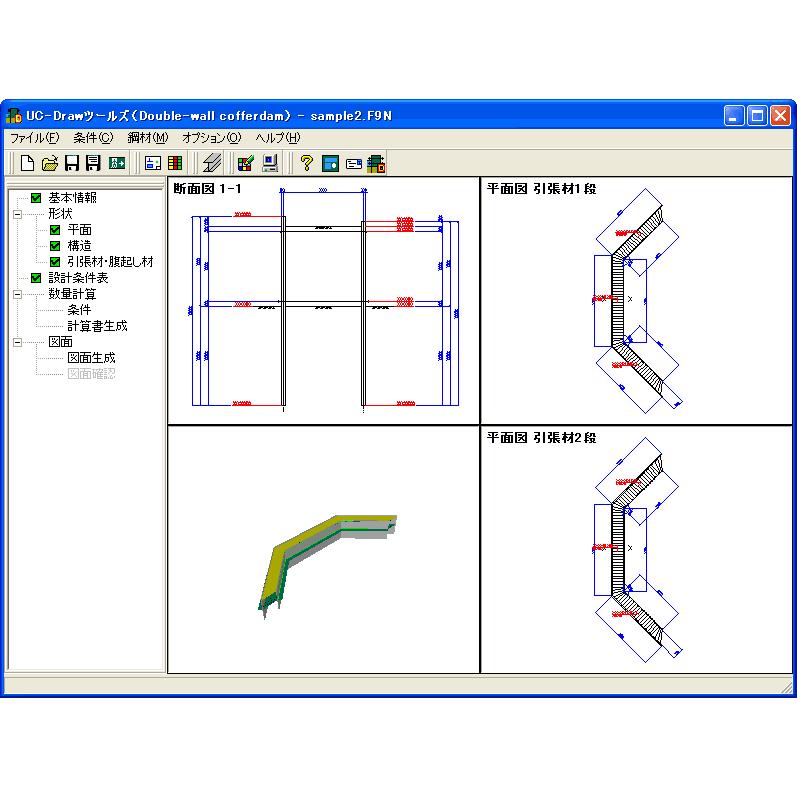The width and height of the screenshot is (797, 797).
Task: Select 計算書生成 in the tree
Action: tap(97, 326)
